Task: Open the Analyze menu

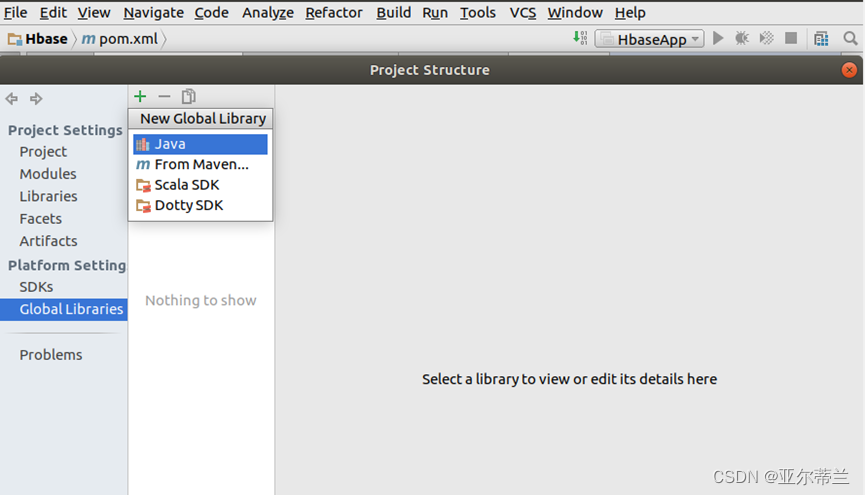Action: point(268,13)
